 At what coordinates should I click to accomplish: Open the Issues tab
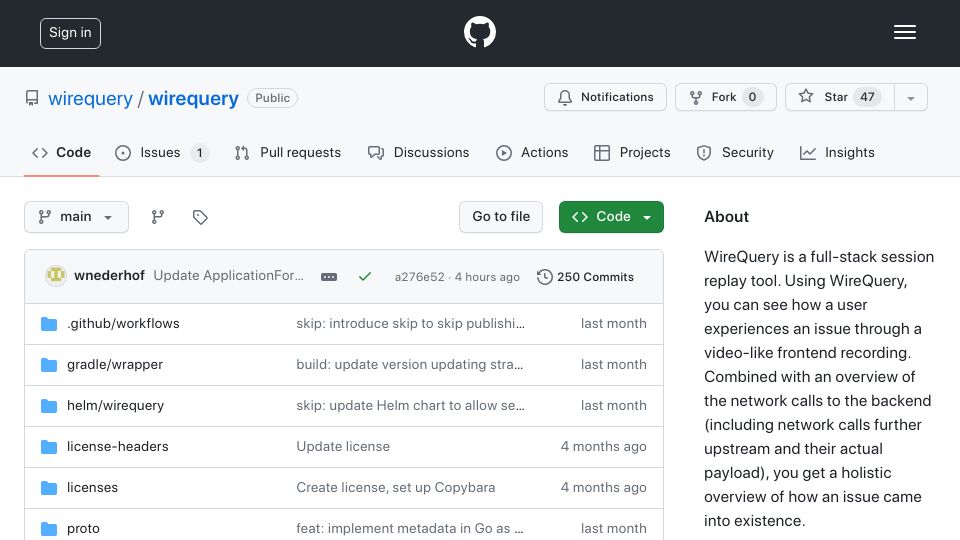pos(162,152)
